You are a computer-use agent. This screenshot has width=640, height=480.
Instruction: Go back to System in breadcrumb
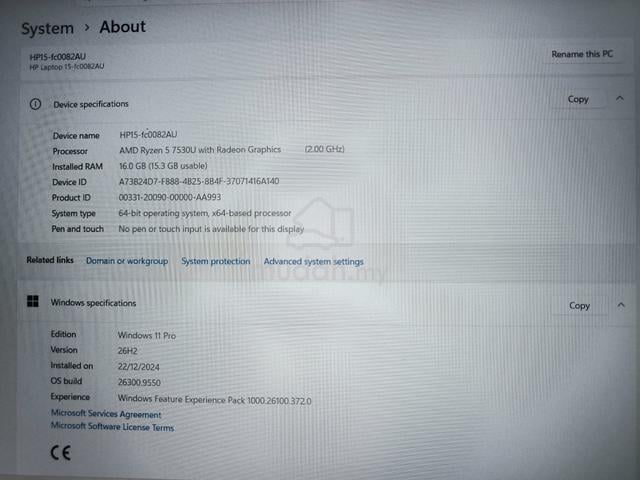(x=47, y=29)
